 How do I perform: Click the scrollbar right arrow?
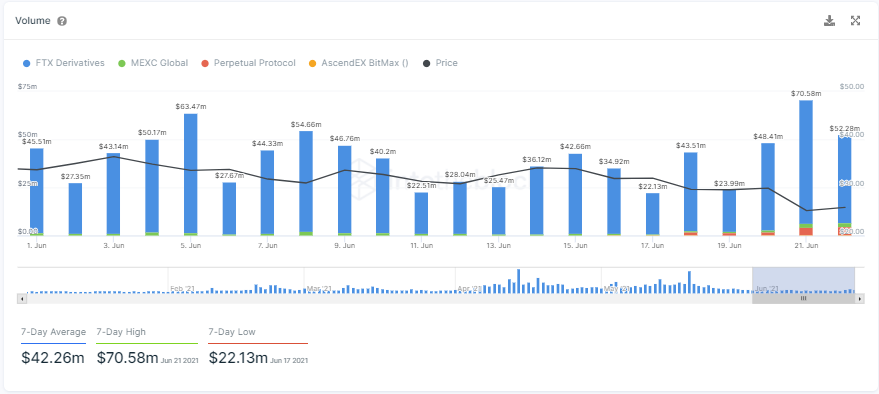coord(860,299)
